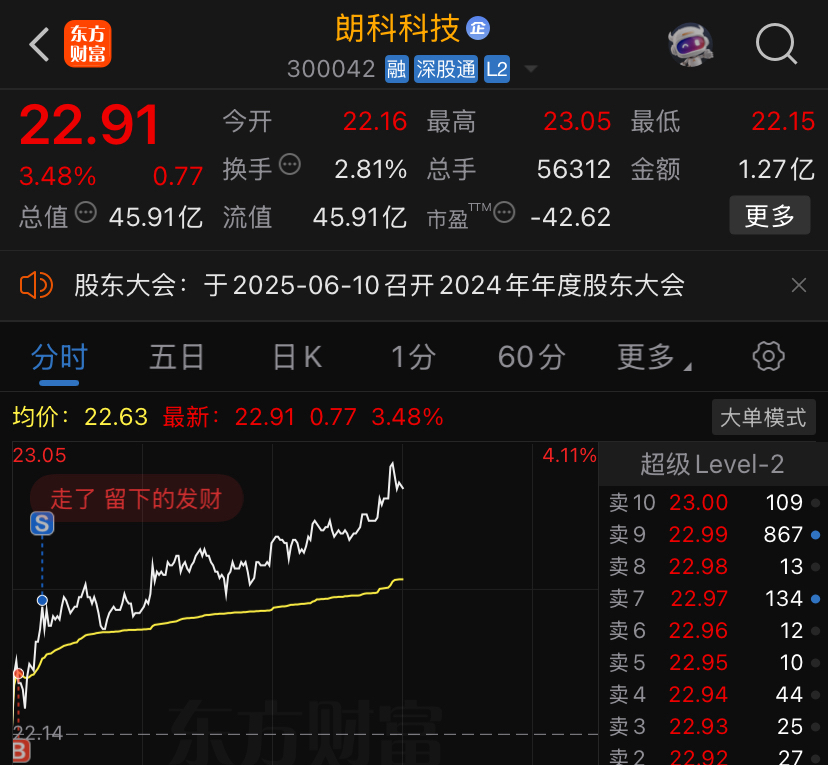This screenshot has width=828, height=765.
Task: Open the 超级Level-2 header
Action: coord(712,465)
